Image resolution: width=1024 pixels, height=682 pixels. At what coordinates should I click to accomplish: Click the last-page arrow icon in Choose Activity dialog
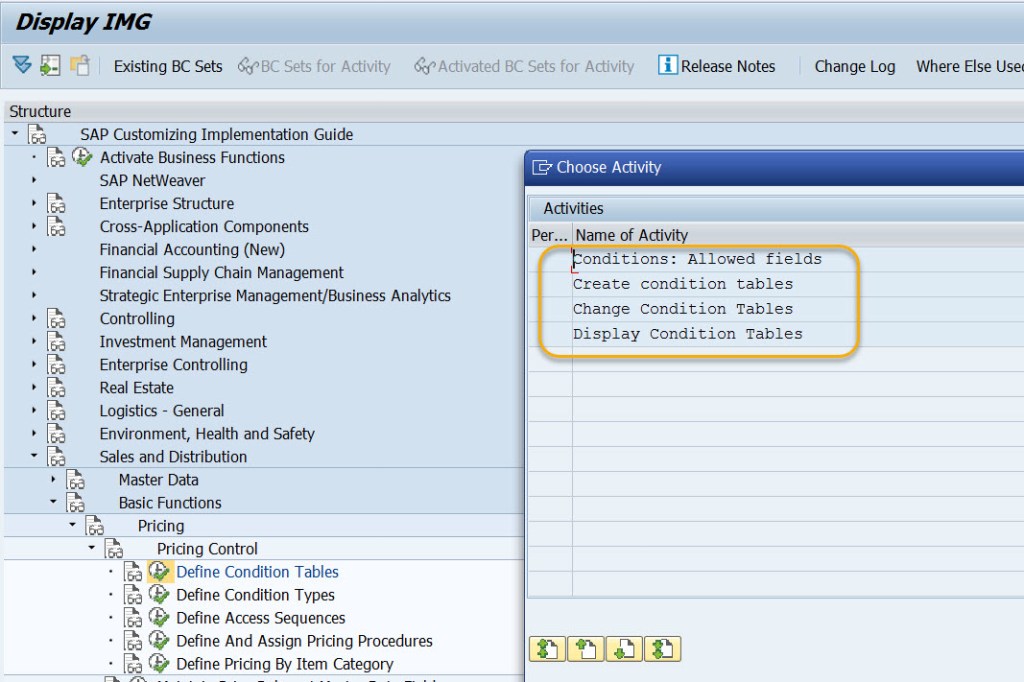(663, 648)
